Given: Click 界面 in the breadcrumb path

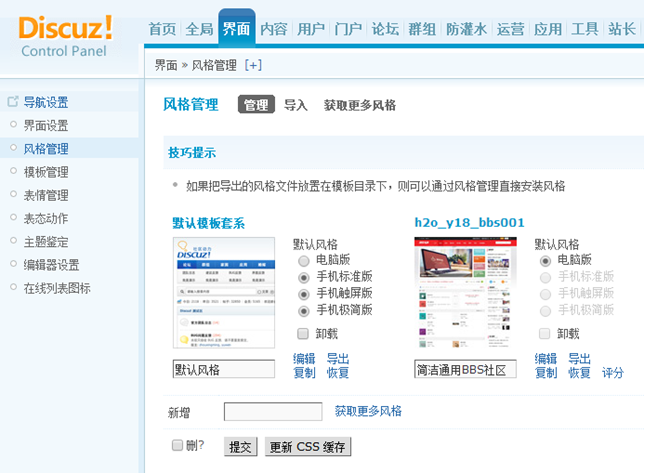Looking at the screenshot, I should click(166, 65).
